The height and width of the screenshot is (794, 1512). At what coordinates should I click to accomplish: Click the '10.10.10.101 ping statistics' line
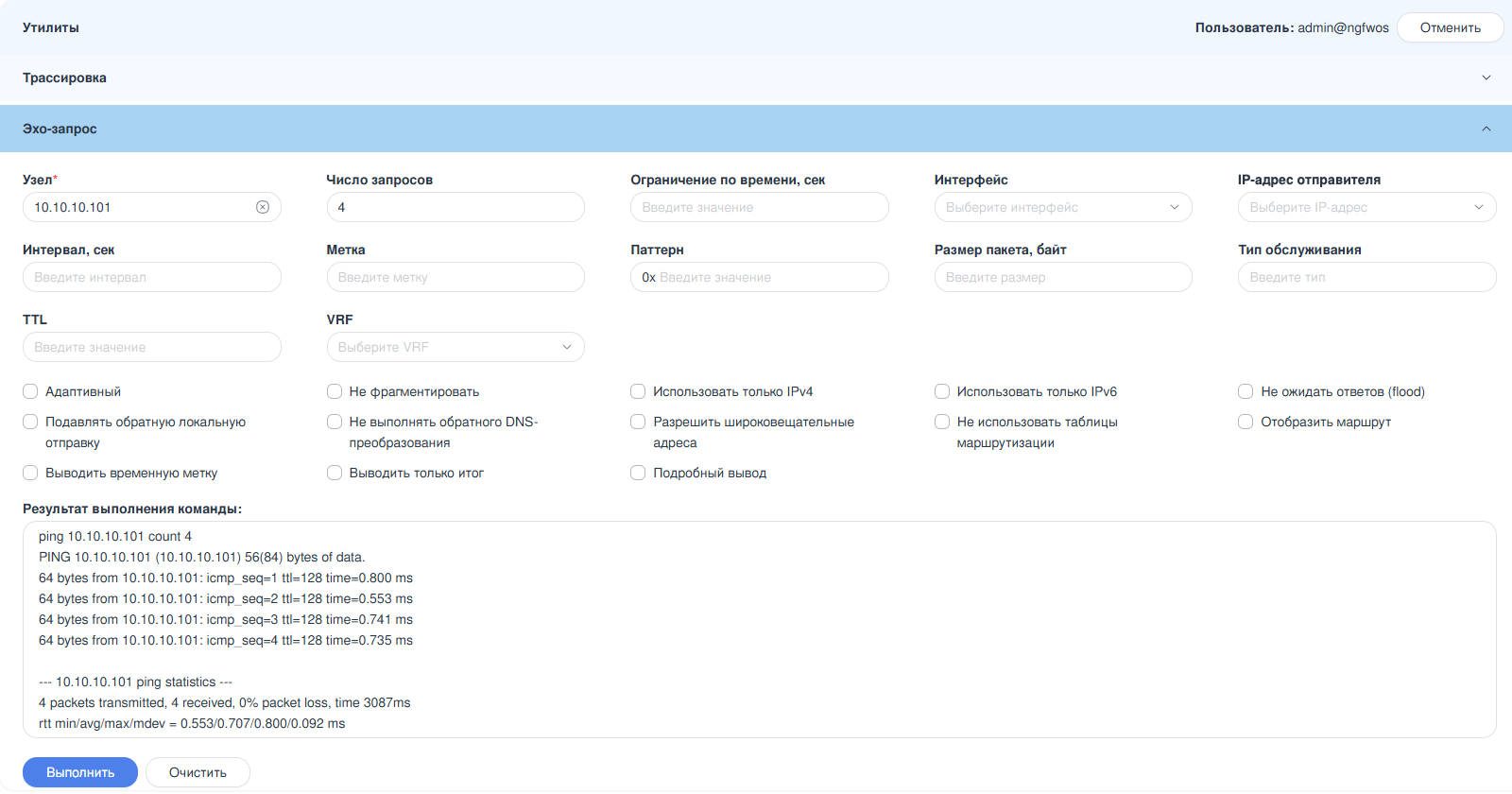click(135, 682)
